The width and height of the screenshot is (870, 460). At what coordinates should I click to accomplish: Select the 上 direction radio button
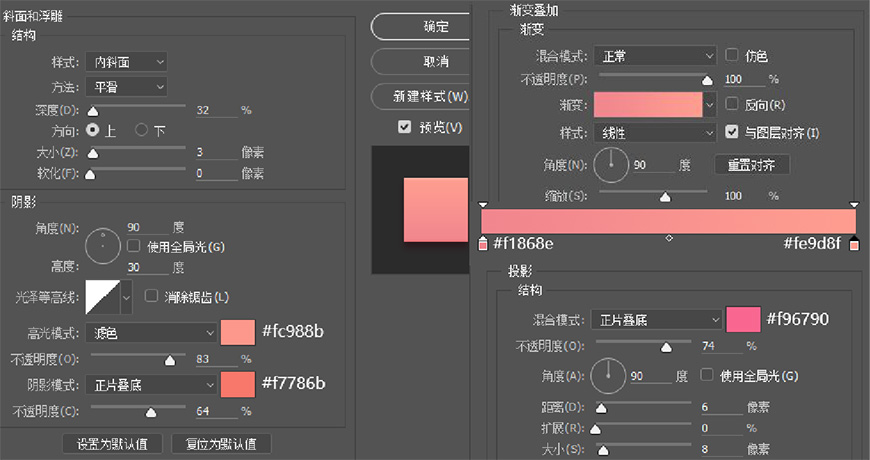click(93, 130)
